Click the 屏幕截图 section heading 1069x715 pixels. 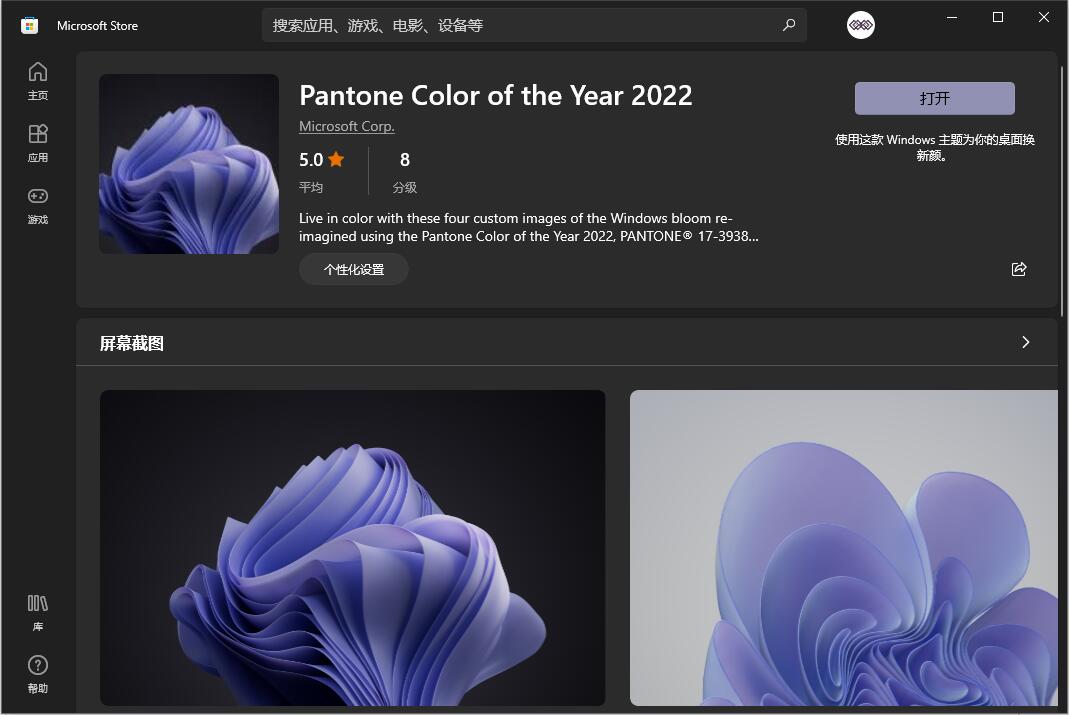tap(132, 343)
